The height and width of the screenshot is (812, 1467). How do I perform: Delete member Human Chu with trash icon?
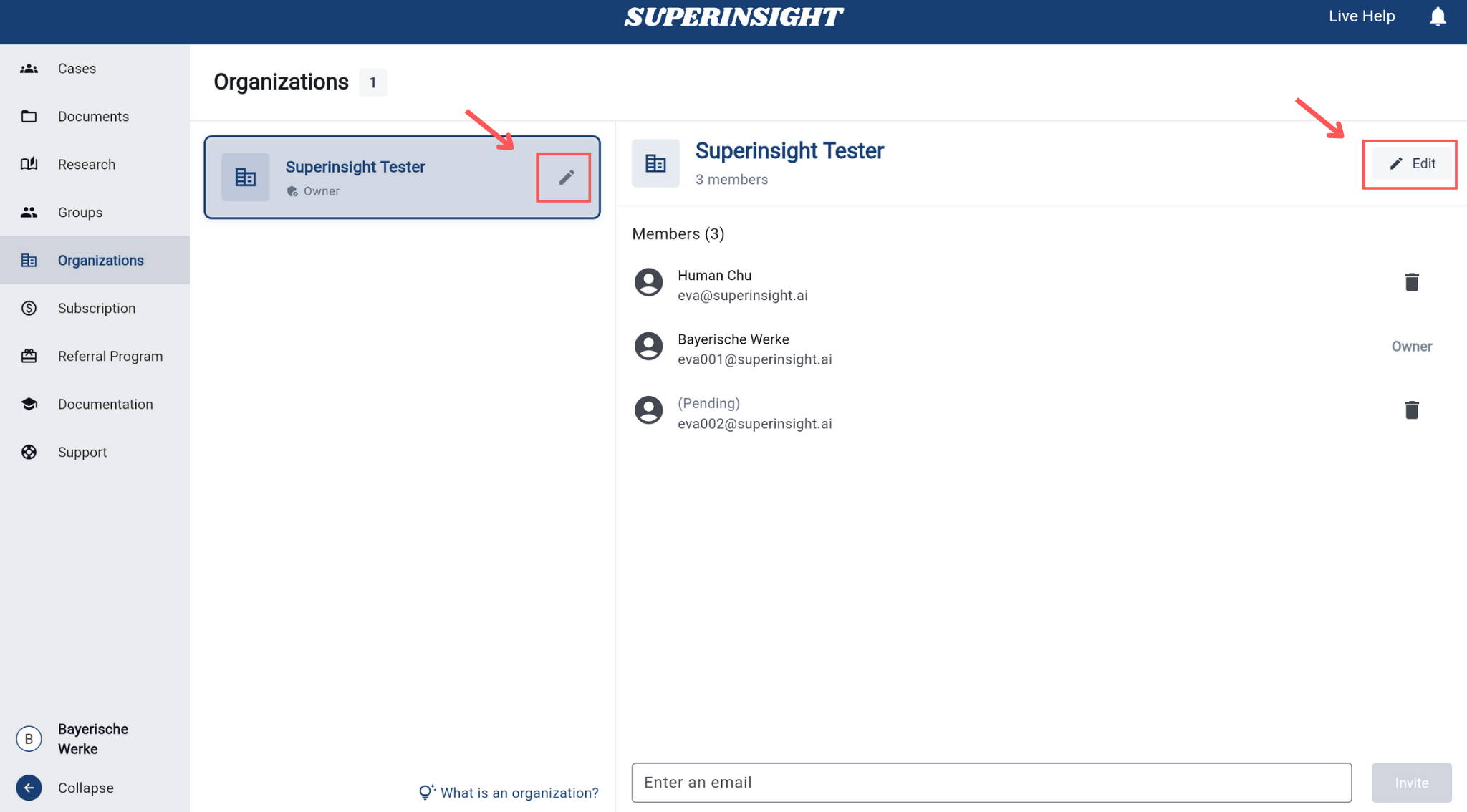[1411, 282]
